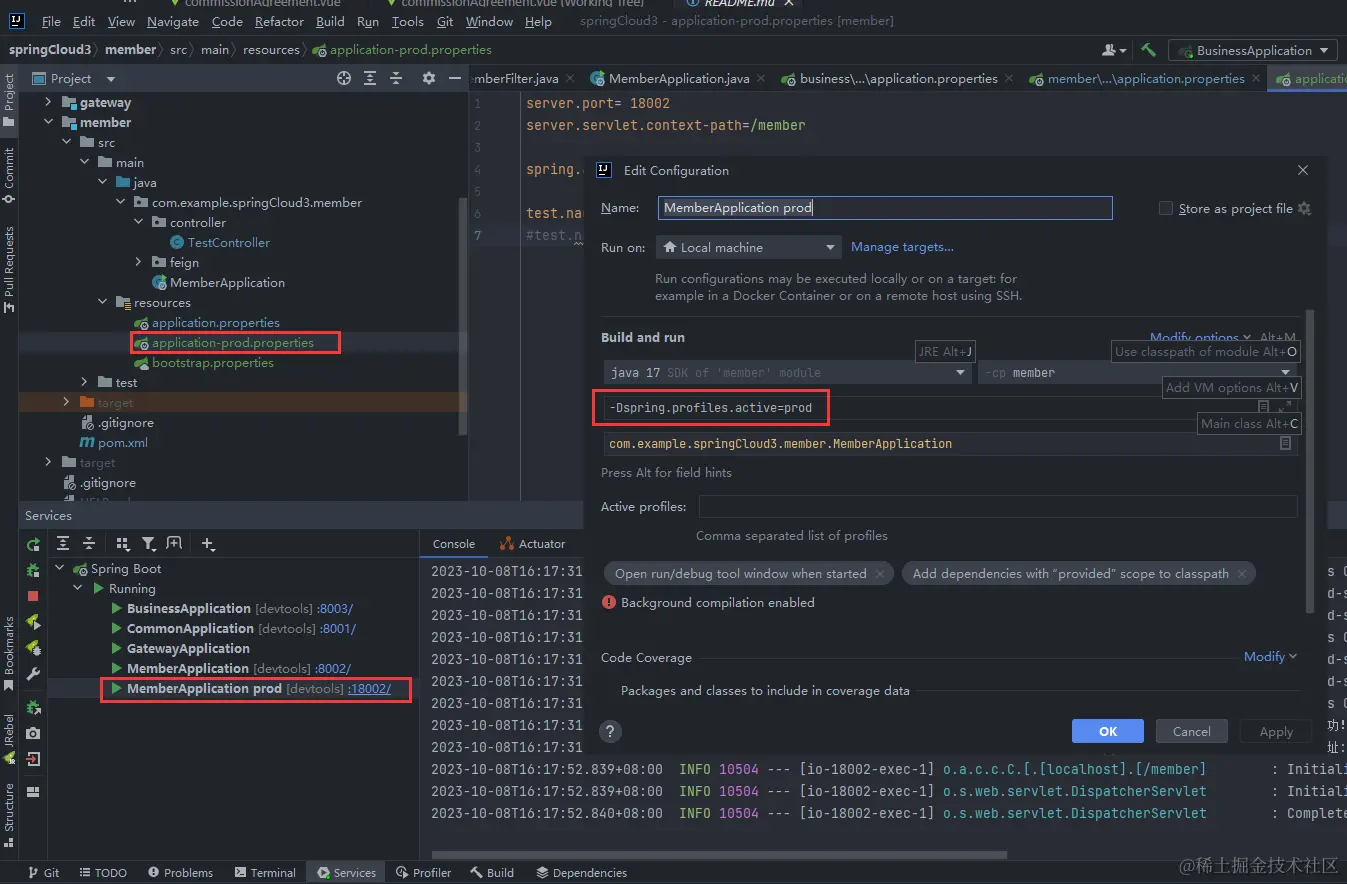Click the camera snapshot icon in Services

click(x=33, y=733)
